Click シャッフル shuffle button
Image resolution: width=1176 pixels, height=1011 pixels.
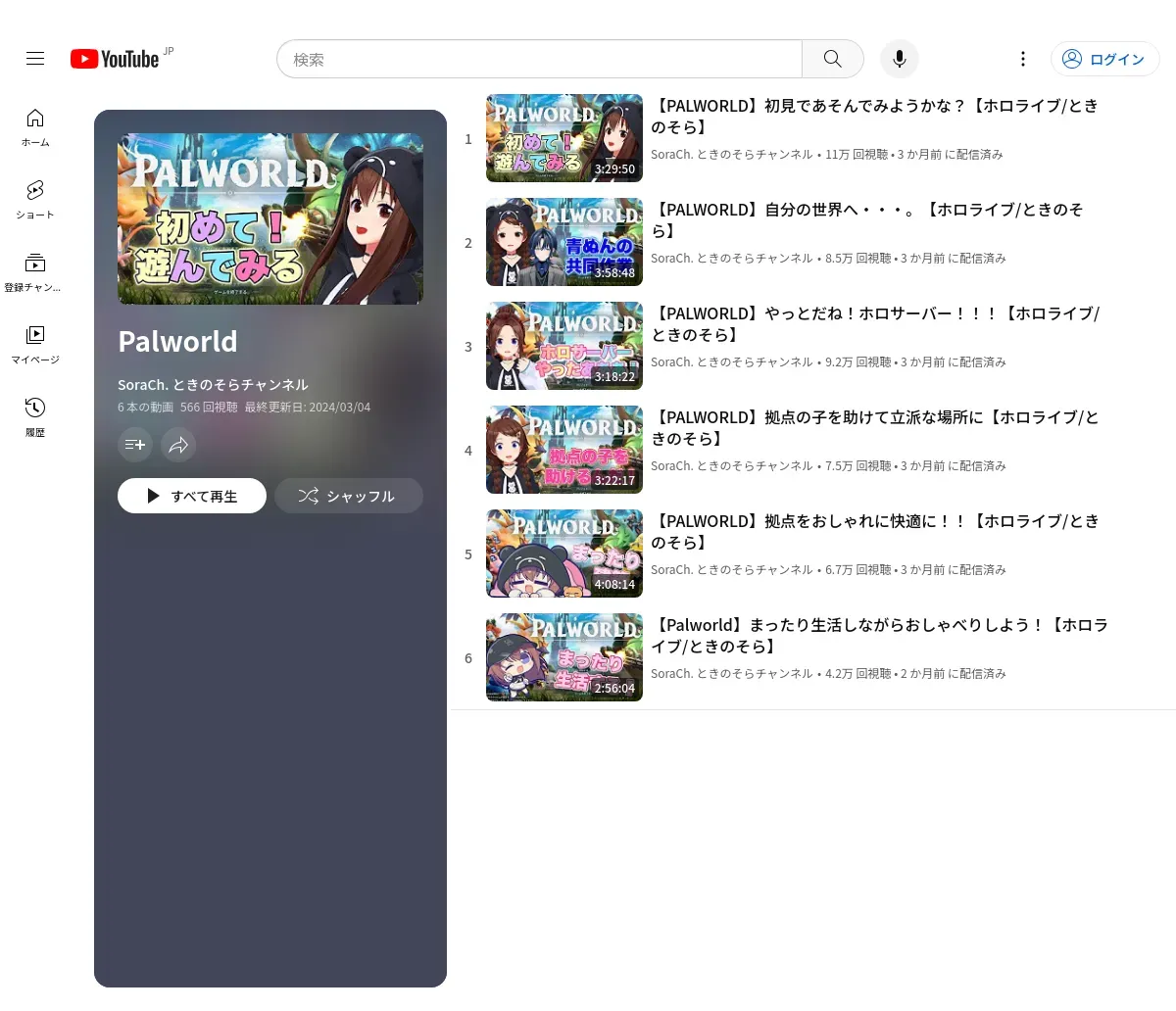coord(349,496)
